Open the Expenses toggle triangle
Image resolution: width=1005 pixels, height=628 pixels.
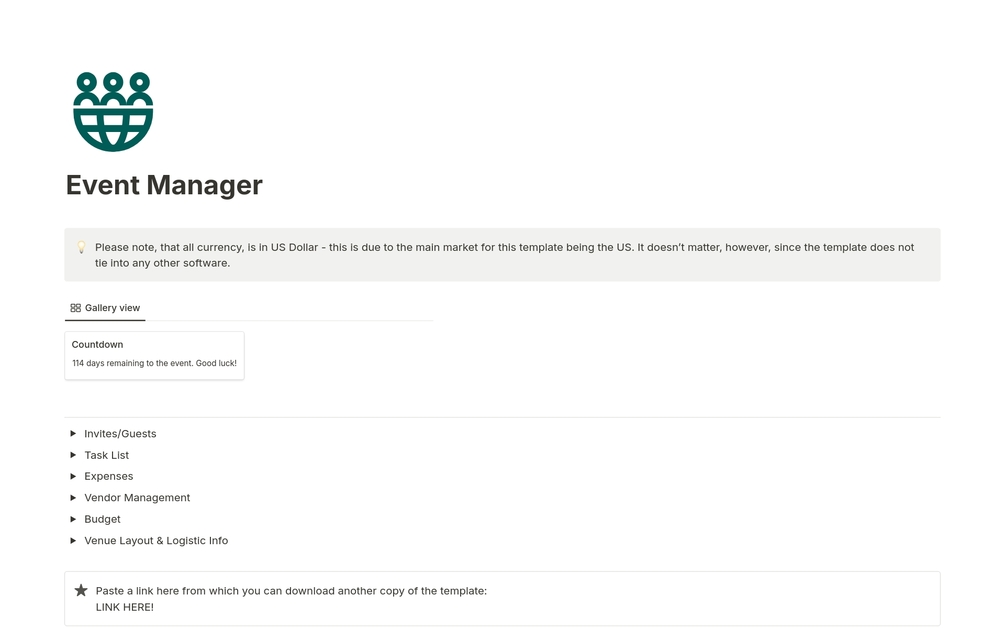[x=73, y=477]
